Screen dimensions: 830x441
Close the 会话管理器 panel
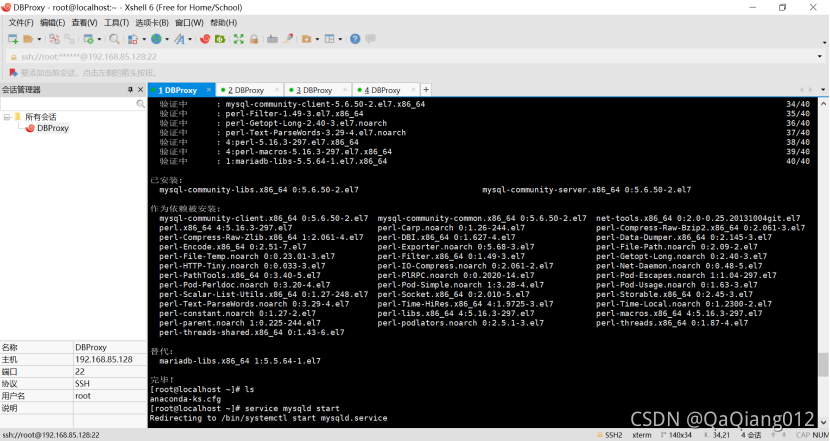click(x=140, y=90)
